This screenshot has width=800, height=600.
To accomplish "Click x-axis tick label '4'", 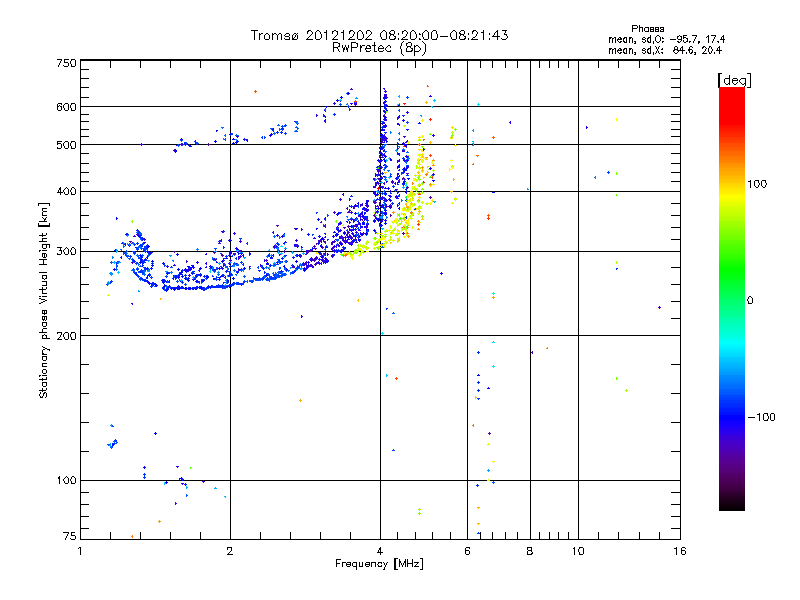I will pyautogui.click(x=380, y=551).
